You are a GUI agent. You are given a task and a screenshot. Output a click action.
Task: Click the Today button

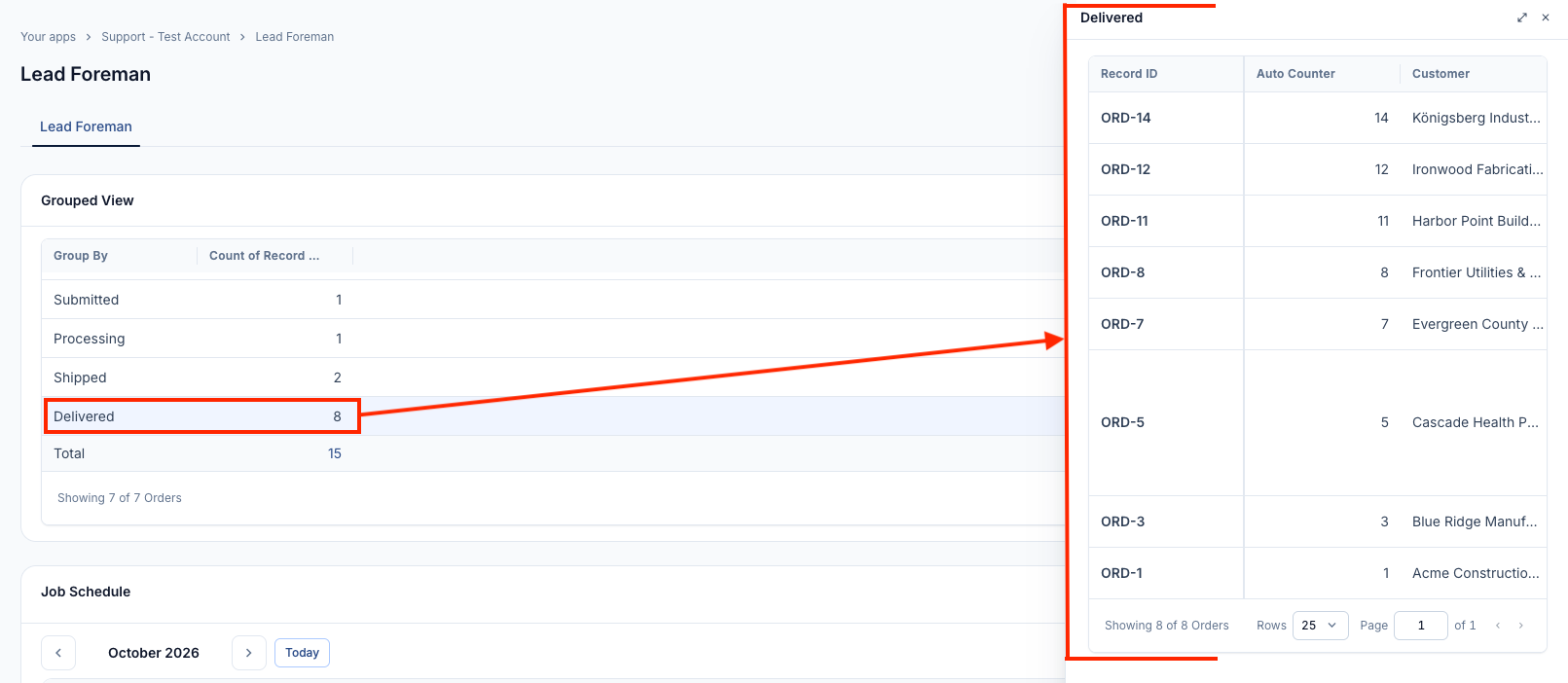[302, 653]
